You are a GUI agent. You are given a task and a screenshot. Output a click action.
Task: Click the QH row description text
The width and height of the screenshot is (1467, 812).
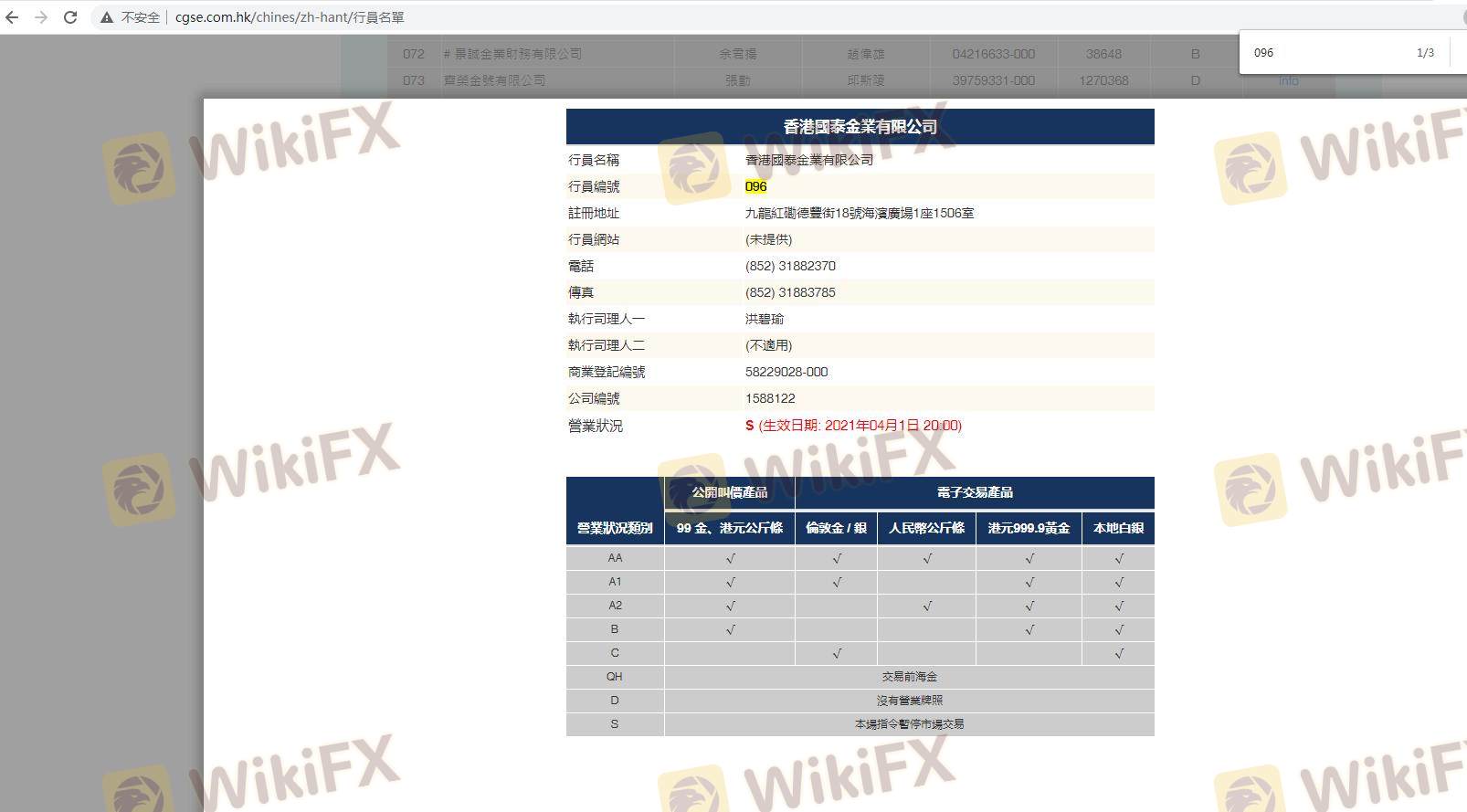coord(910,677)
